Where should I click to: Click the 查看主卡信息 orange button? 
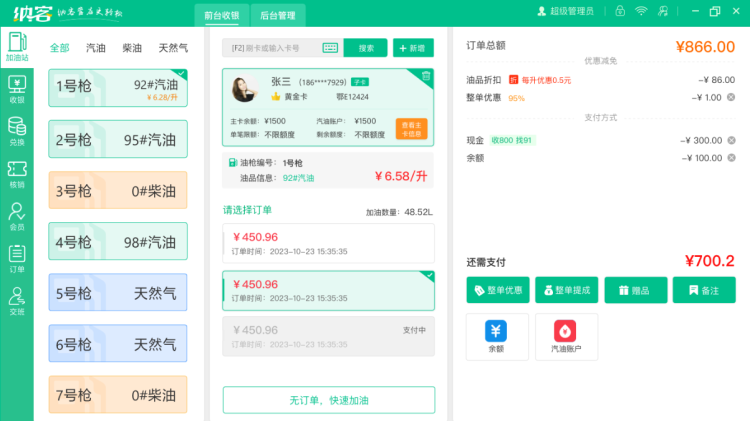(411, 128)
